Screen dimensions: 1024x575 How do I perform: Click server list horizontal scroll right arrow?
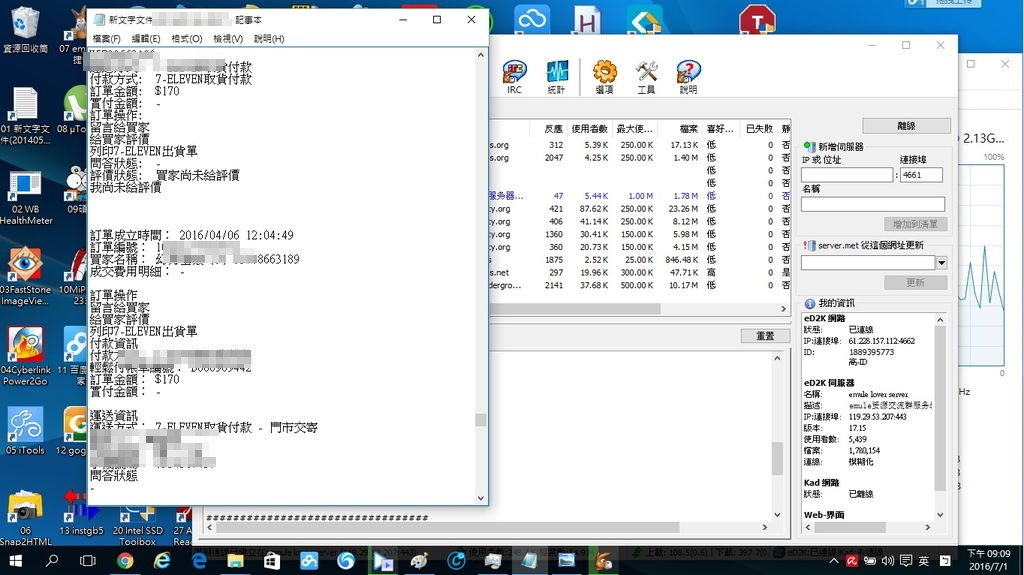point(784,308)
